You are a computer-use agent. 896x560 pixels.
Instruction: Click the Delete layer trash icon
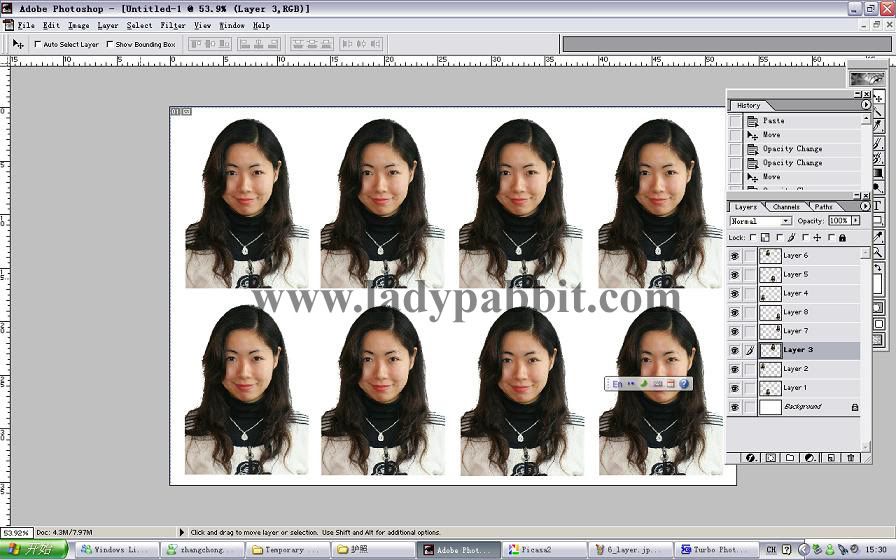click(x=851, y=458)
